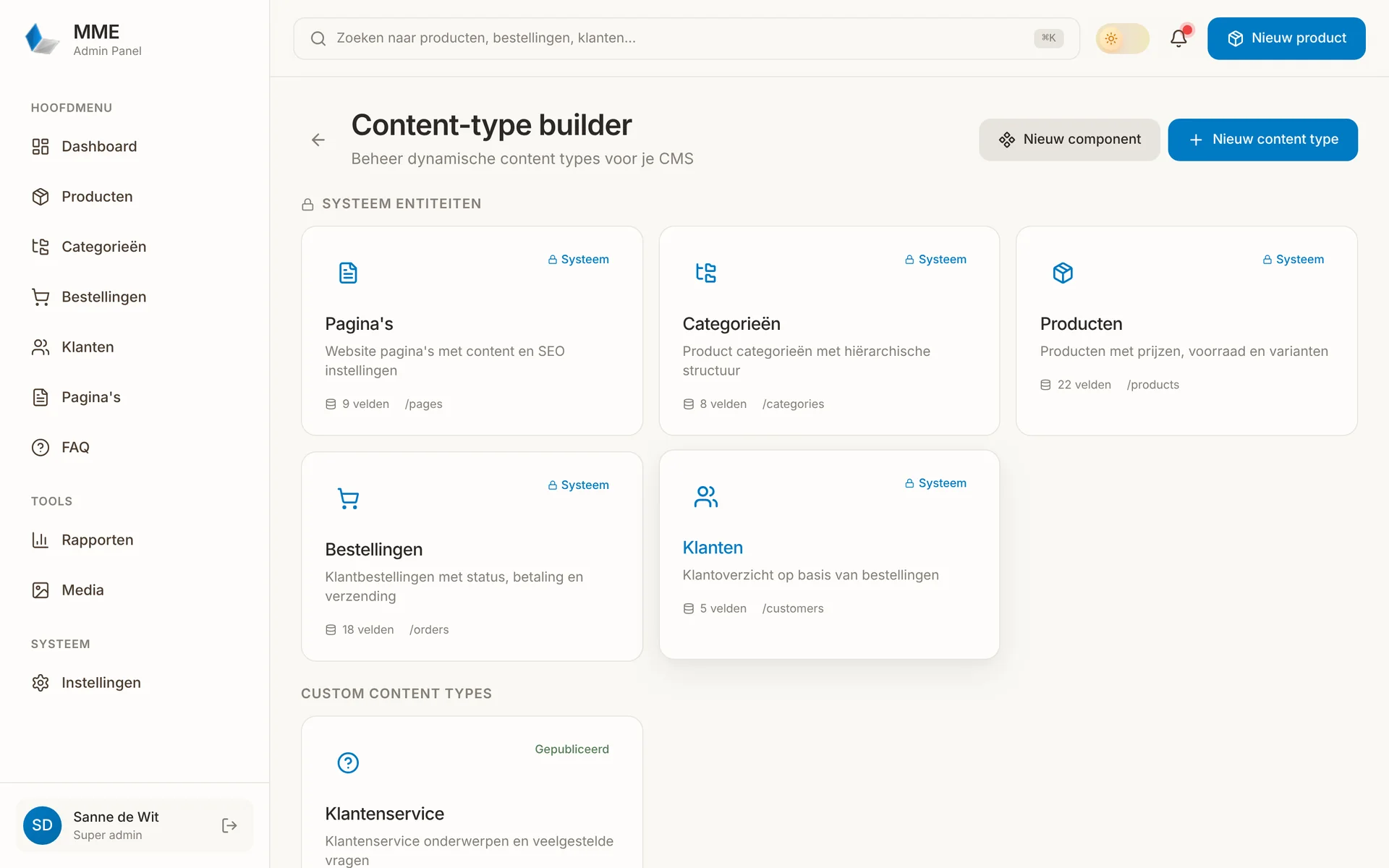This screenshot has width=1389, height=868.
Task: Click the Sanne de Wit user name
Action: [x=116, y=817]
